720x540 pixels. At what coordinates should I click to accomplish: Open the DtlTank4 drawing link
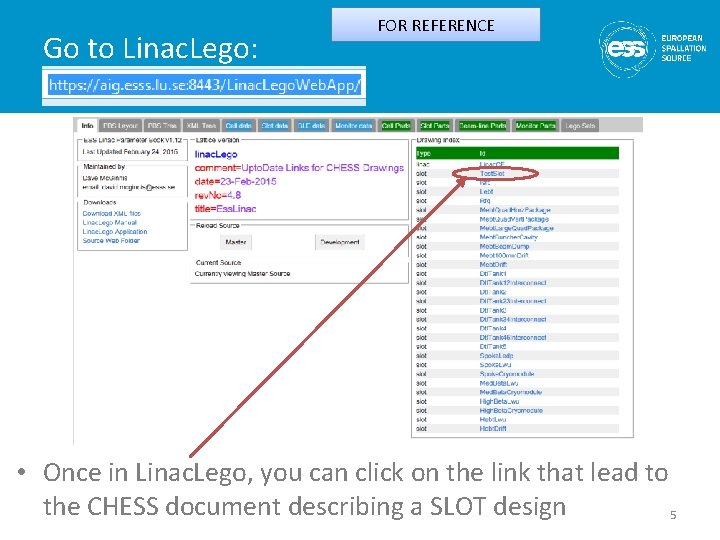[x=493, y=328]
